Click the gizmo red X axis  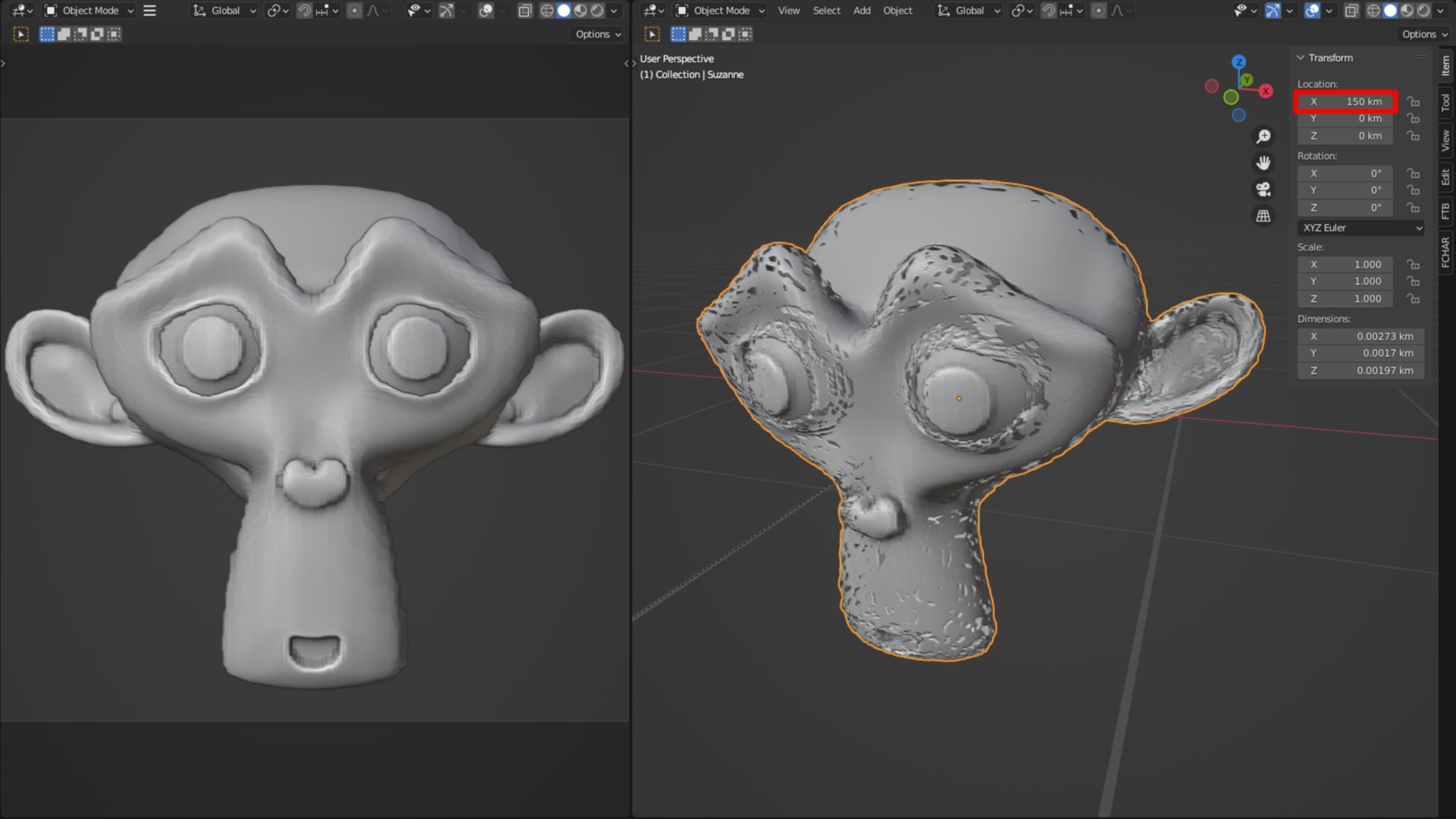(1266, 91)
